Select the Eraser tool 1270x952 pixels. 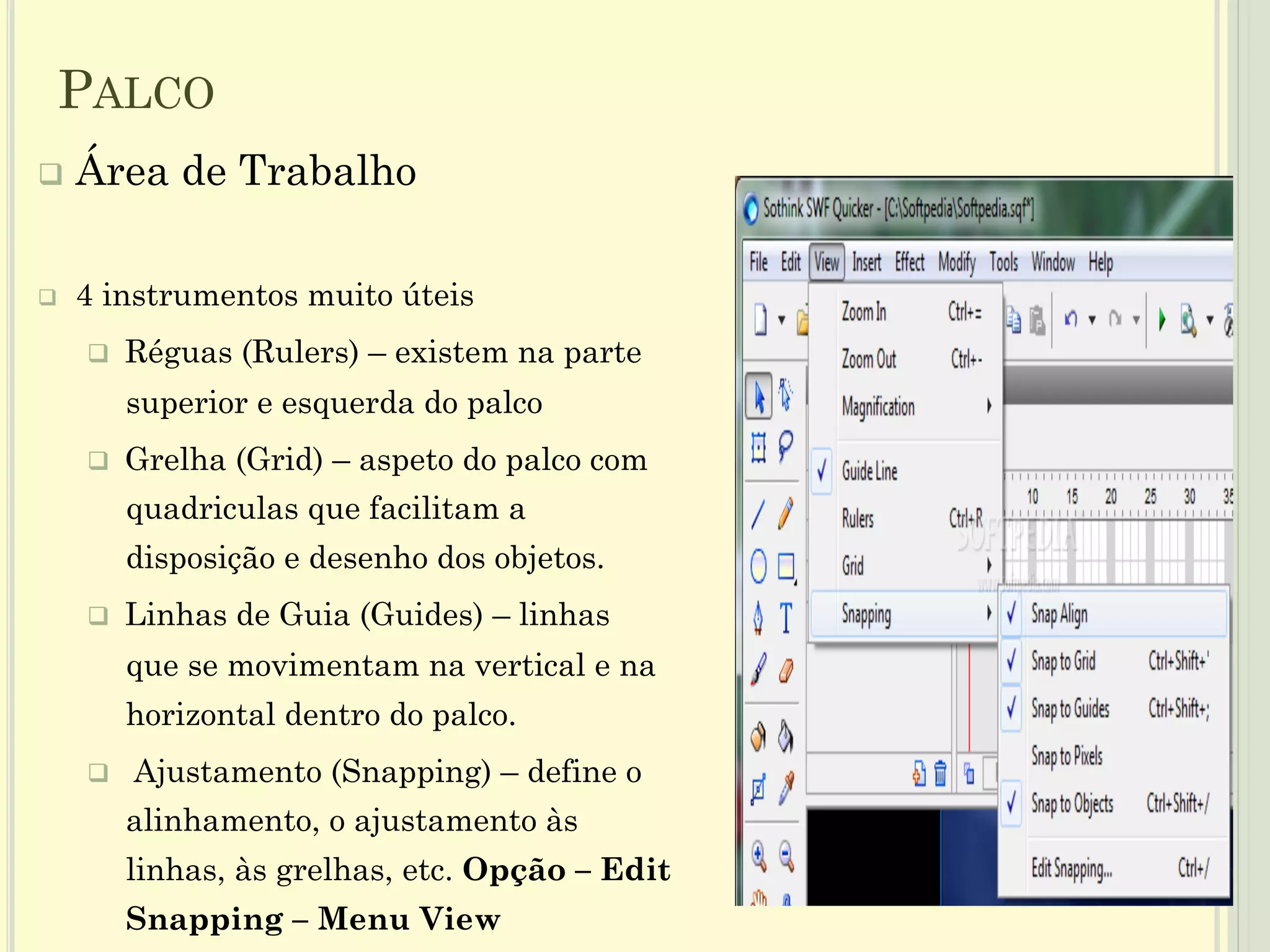point(786,671)
